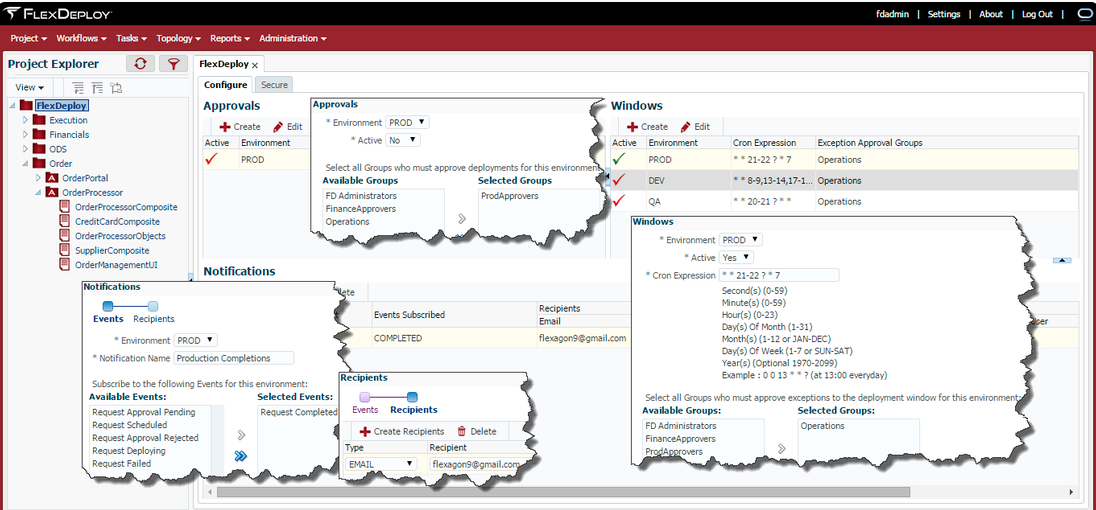The width and height of the screenshot is (1096, 510).
Task: Expand the ODS folder node
Action: click(x=25, y=149)
